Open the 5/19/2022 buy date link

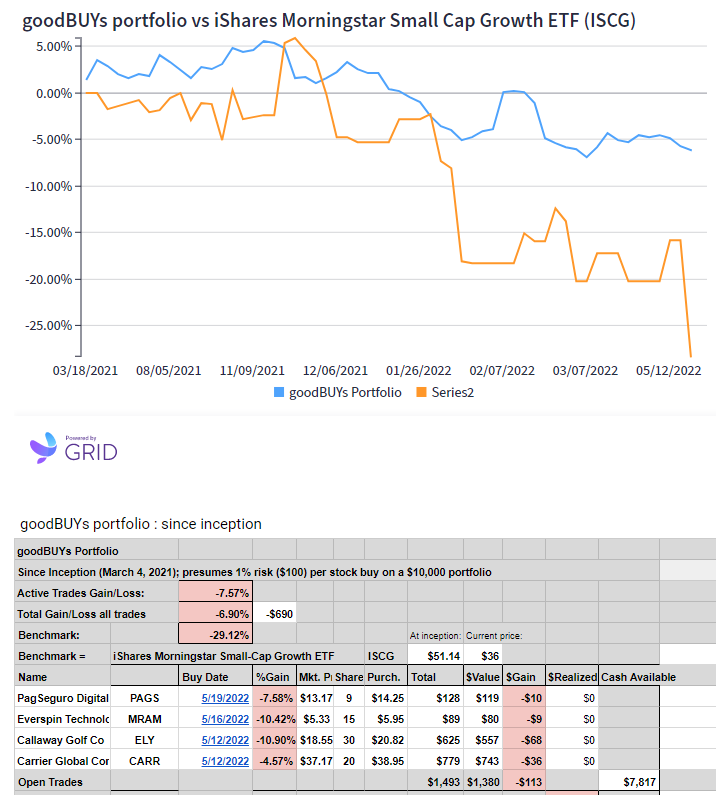(x=225, y=698)
